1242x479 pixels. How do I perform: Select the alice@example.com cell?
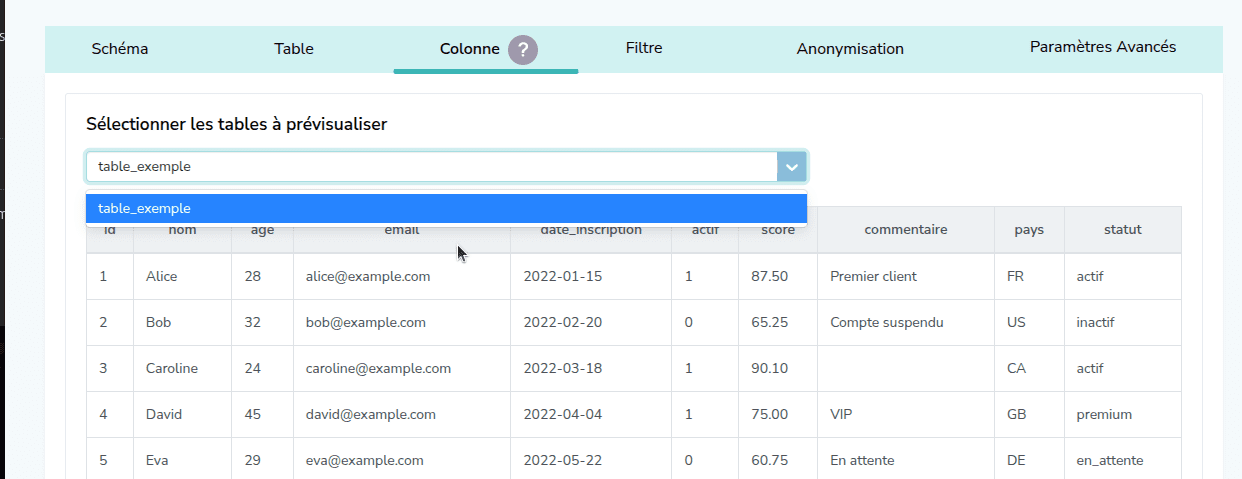click(x=368, y=276)
